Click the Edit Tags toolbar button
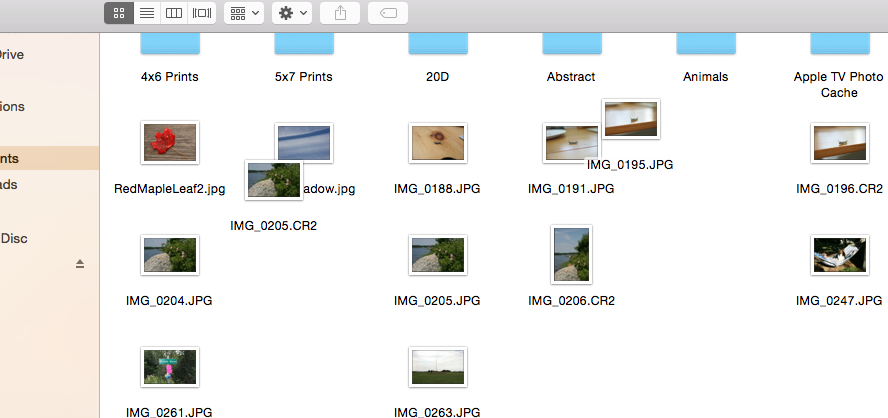This screenshot has height=418, width=888. pyautogui.click(x=388, y=13)
